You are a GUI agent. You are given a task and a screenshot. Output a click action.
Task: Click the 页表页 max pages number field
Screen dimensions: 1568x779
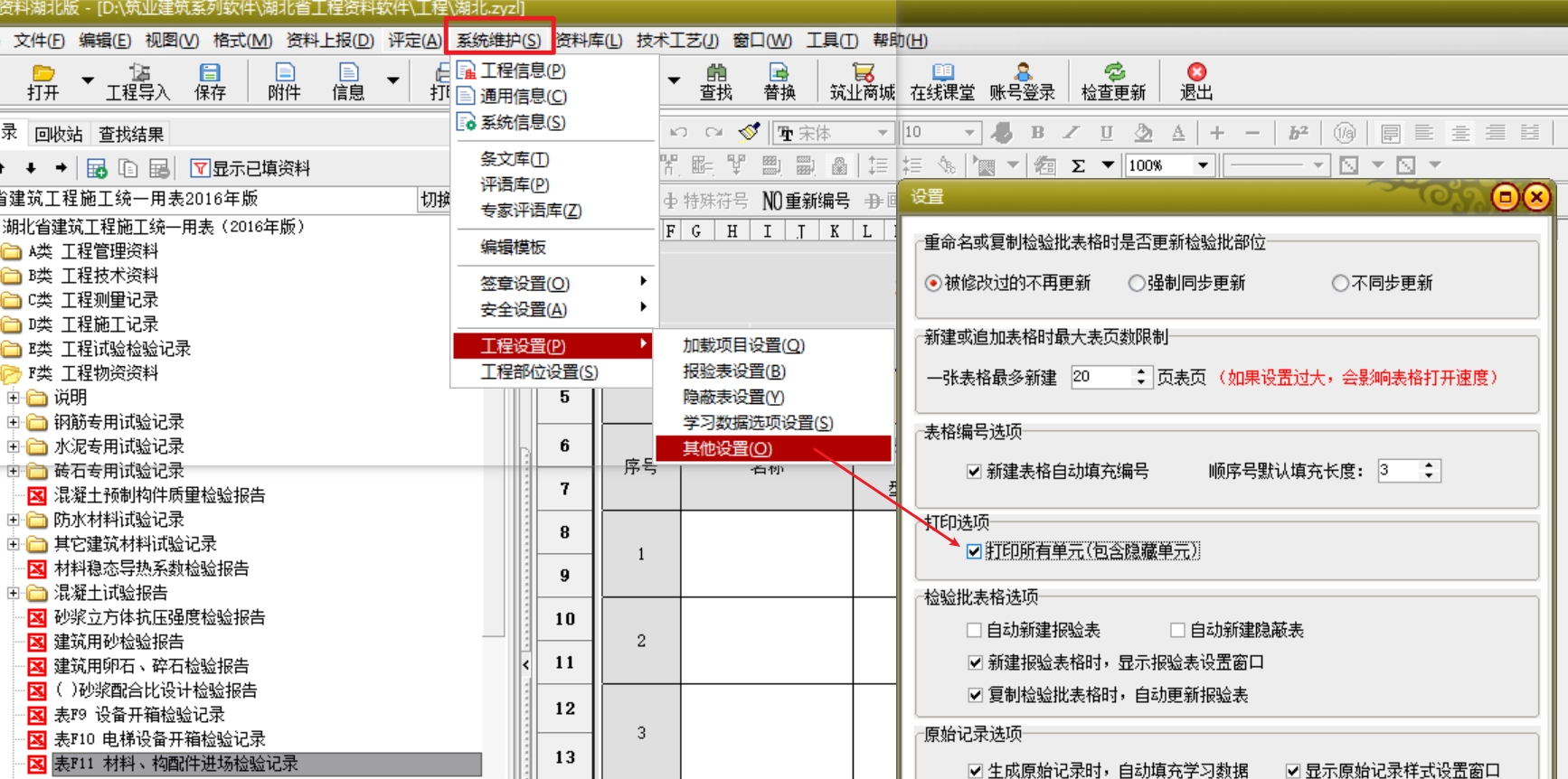click(1102, 377)
